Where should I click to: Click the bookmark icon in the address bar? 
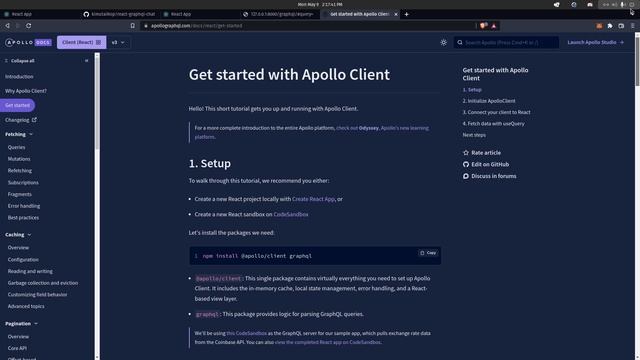coord(132,26)
